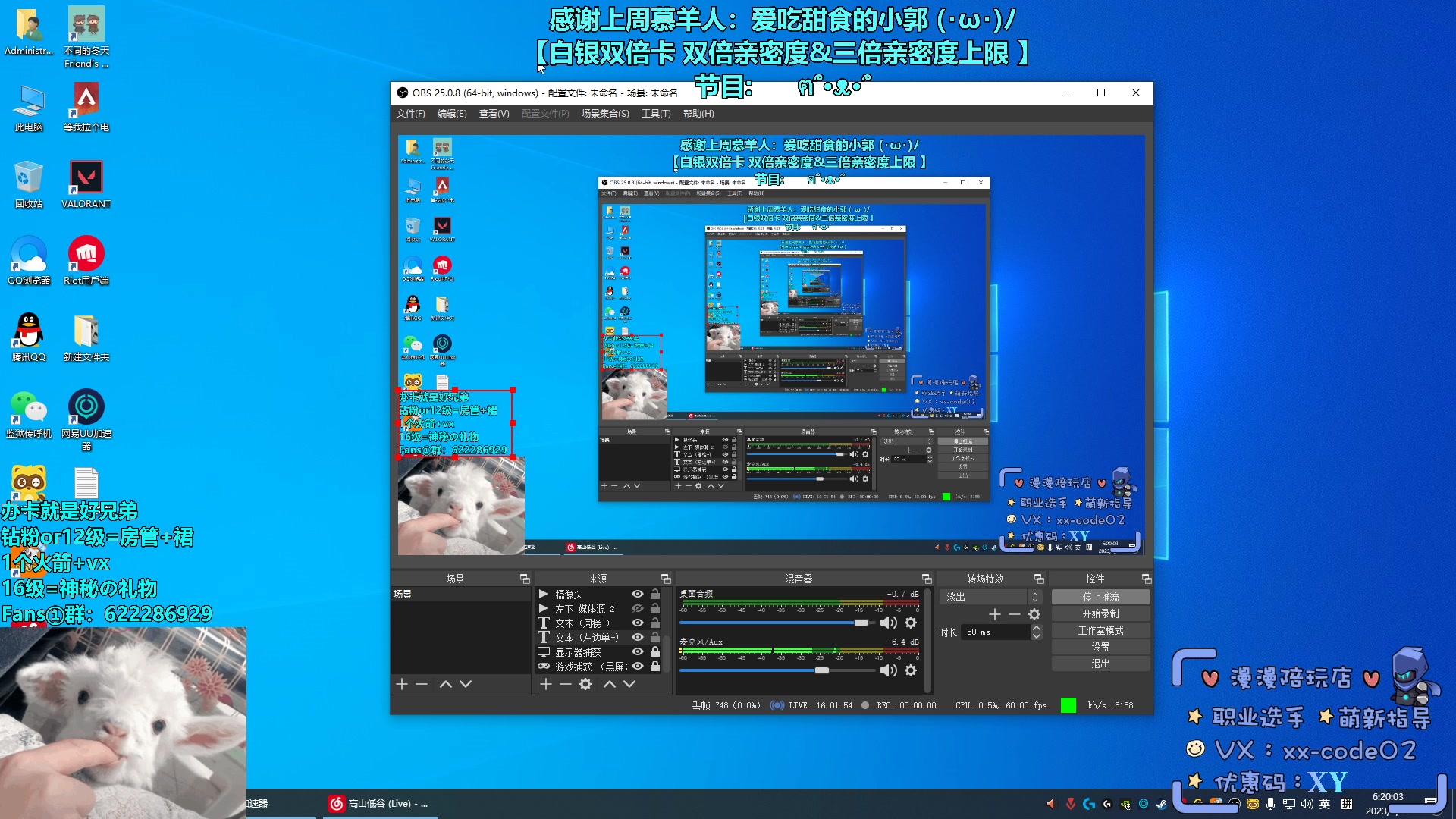Pop out the 转场特效 dock panel
The image size is (1456, 819).
click(1039, 579)
